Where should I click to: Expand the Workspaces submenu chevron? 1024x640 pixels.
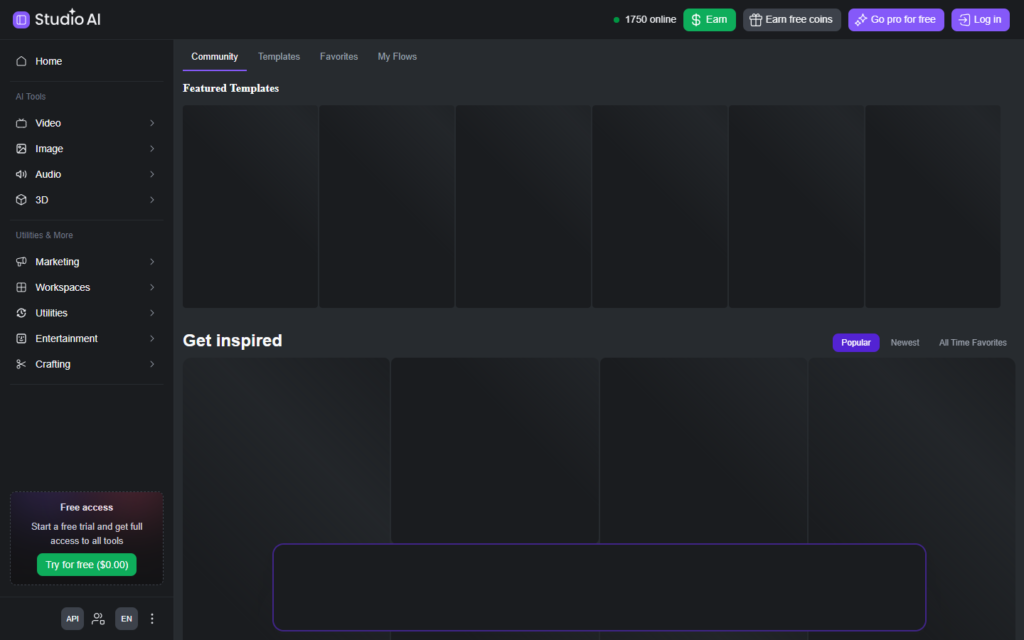[152, 287]
